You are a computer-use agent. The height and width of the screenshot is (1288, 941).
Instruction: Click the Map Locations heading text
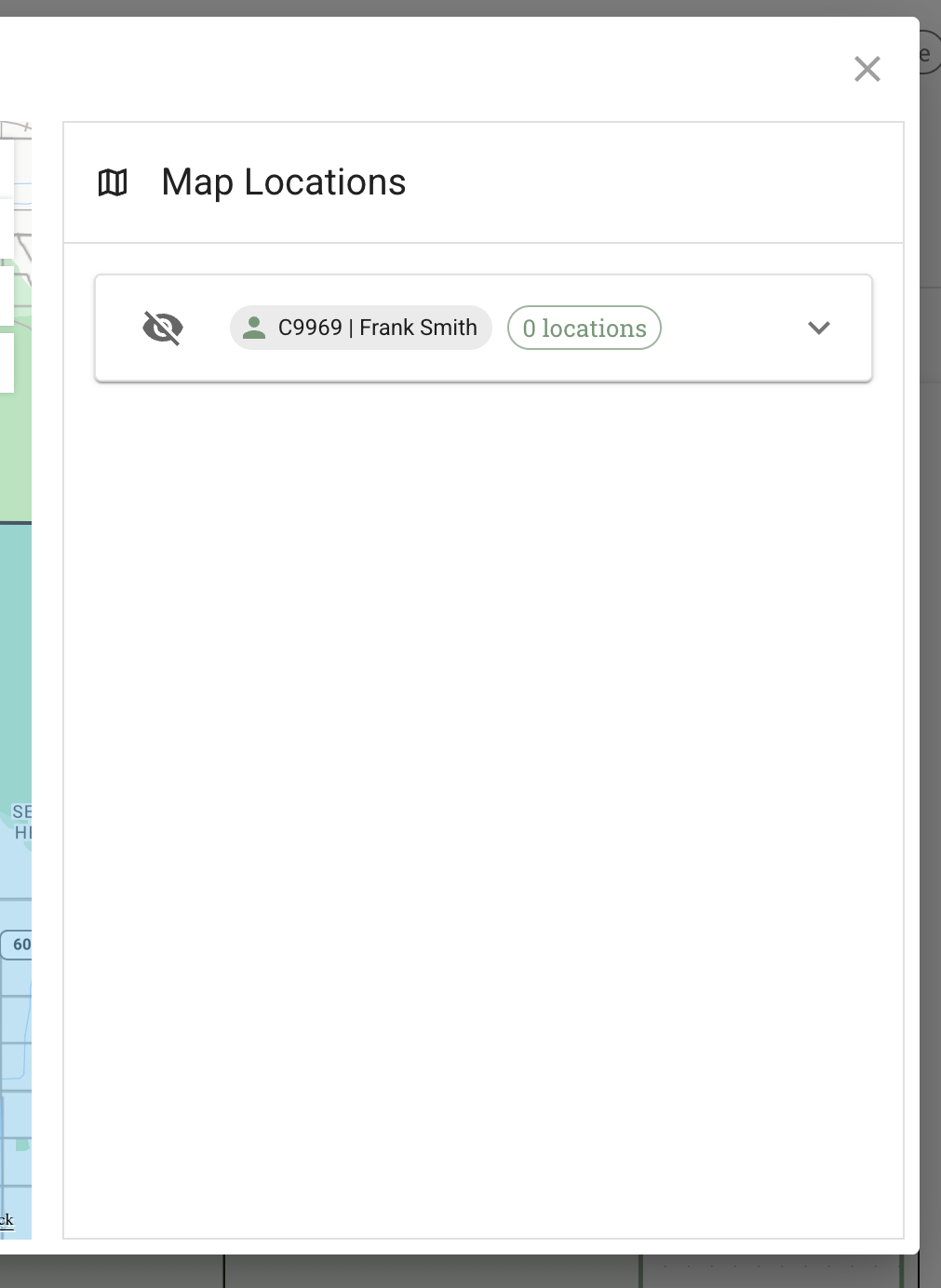click(x=283, y=182)
